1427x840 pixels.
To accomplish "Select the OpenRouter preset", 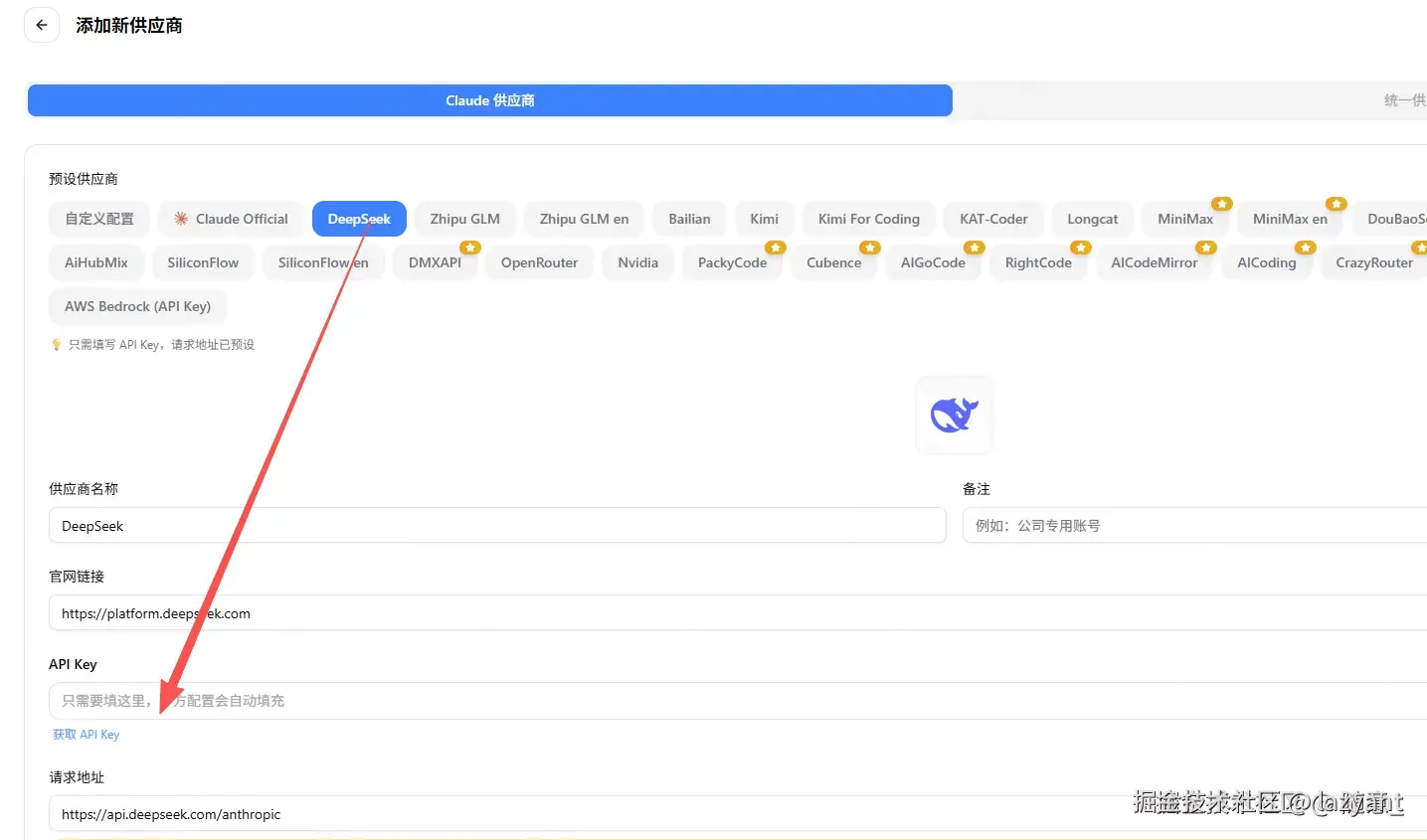I will [539, 262].
